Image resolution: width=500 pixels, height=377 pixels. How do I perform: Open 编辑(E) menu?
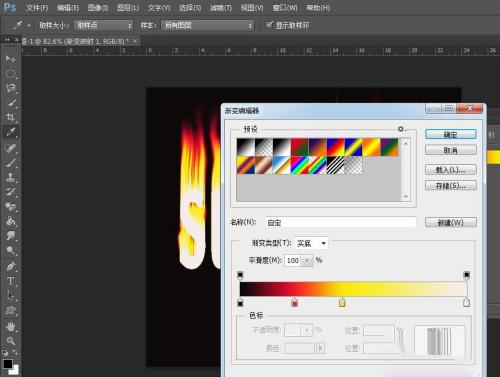click(x=68, y=8)
